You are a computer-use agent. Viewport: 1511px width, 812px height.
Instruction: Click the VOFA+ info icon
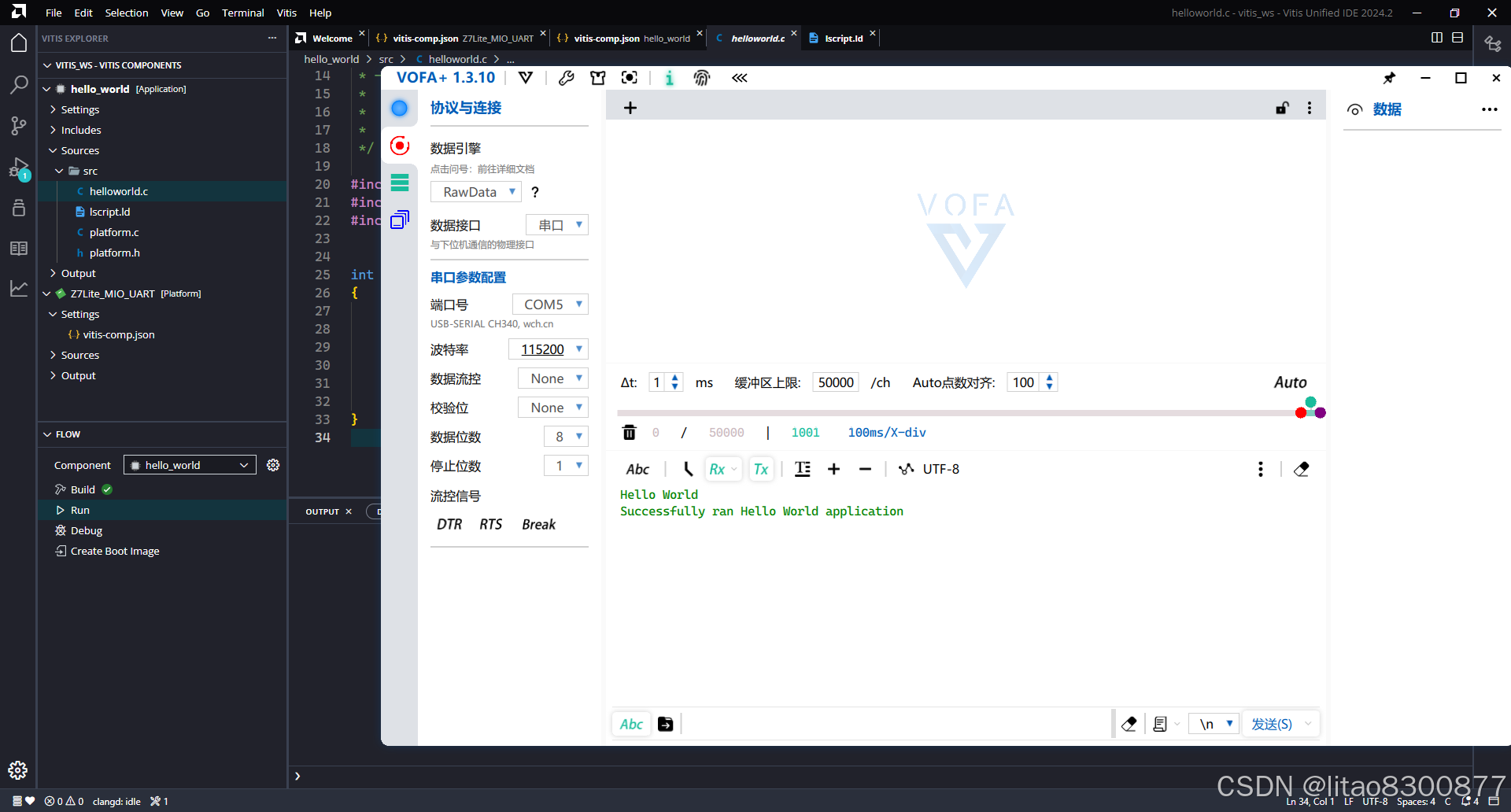coord(669,77)
